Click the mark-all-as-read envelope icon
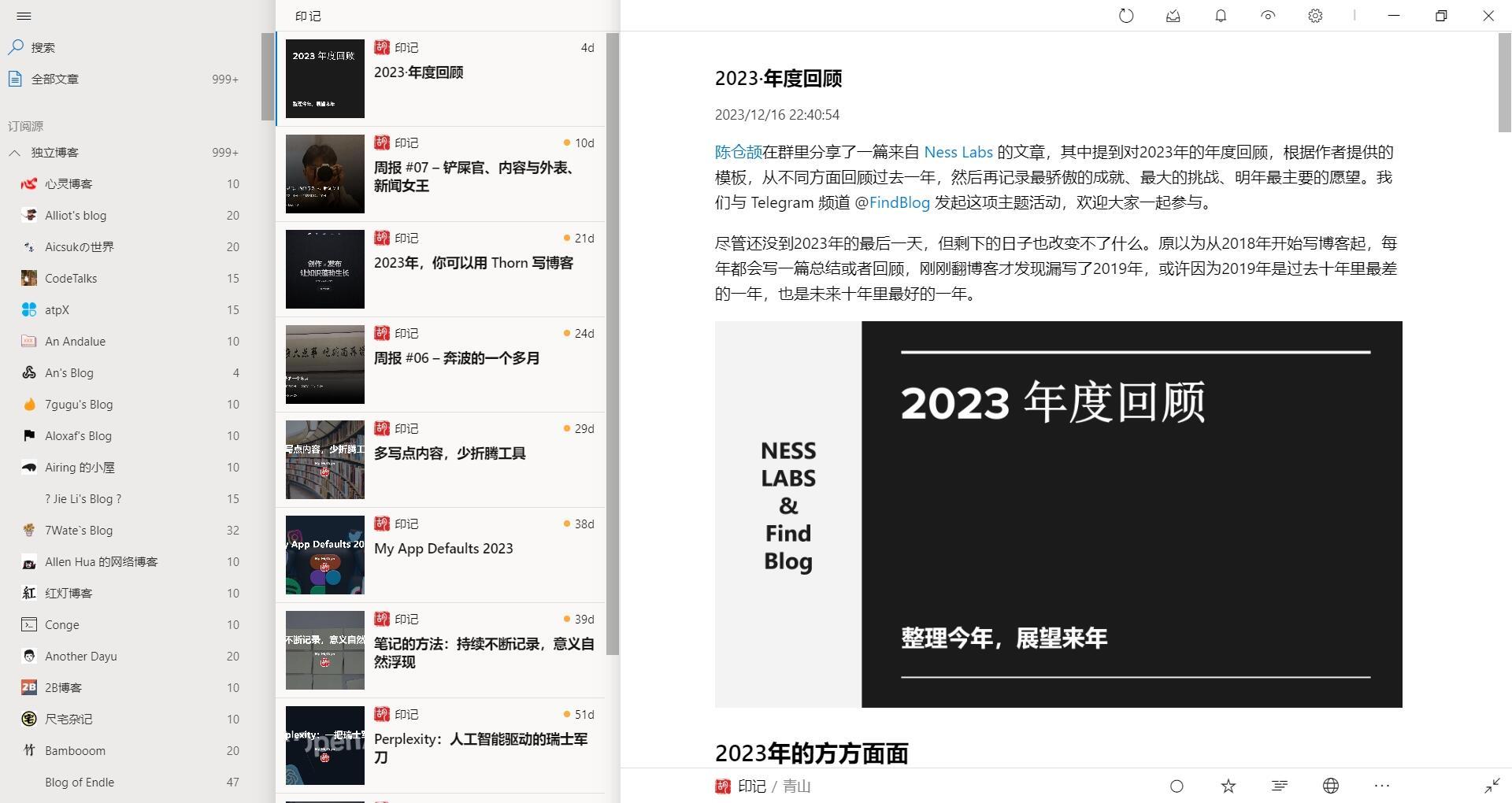The height and width of the screenshot is (803, 1512). [1173, 16]
